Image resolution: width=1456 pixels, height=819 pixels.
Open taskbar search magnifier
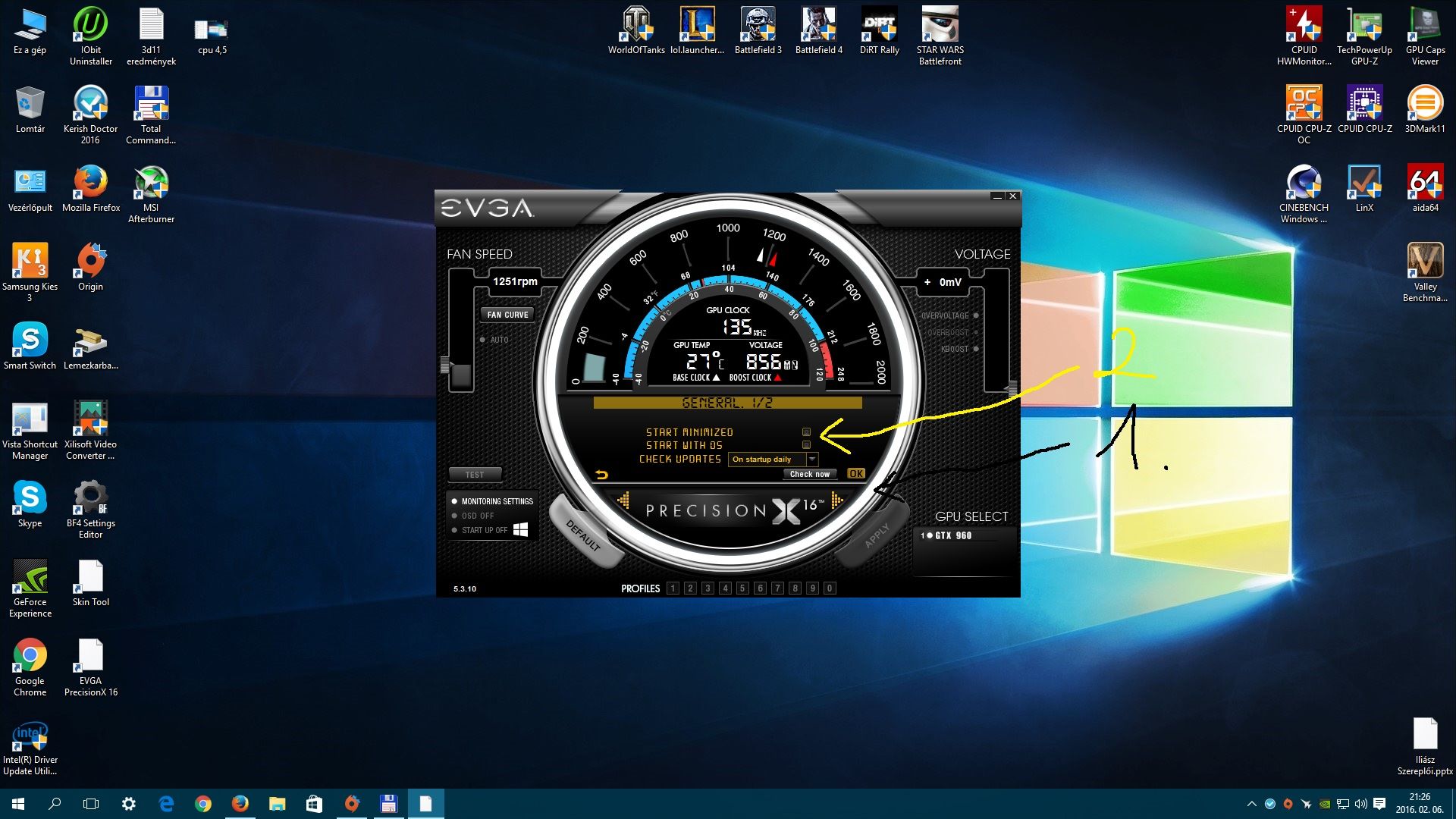[55, 804]
